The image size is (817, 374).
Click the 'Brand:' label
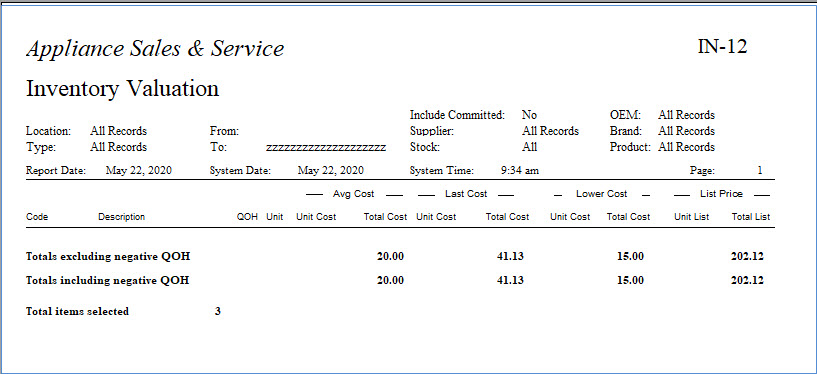[626, 131]
